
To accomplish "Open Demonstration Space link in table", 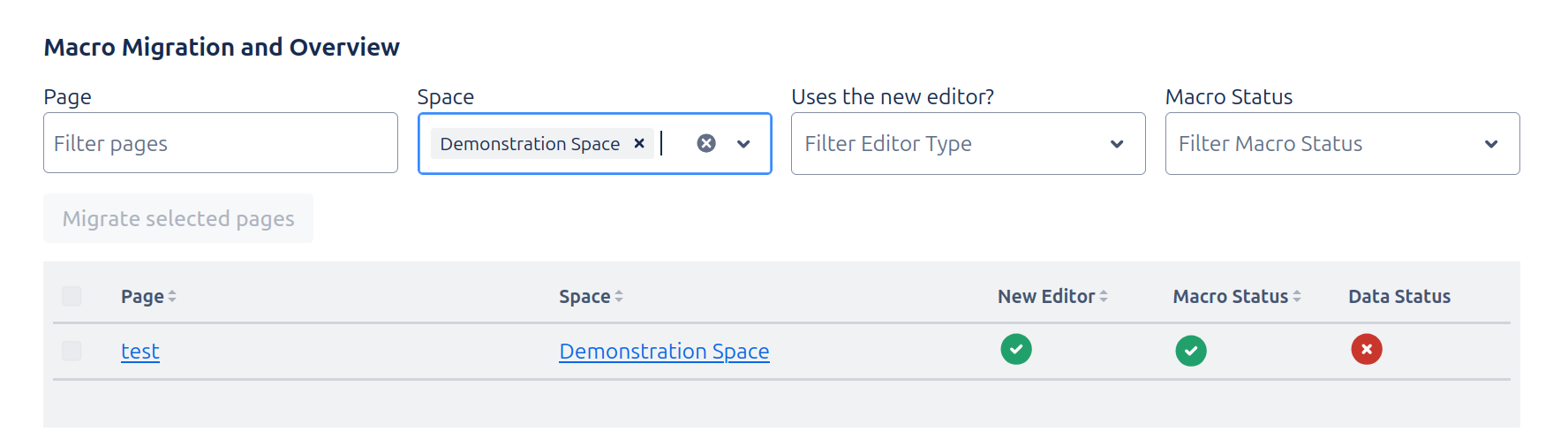I will click(x=664, y=352).
